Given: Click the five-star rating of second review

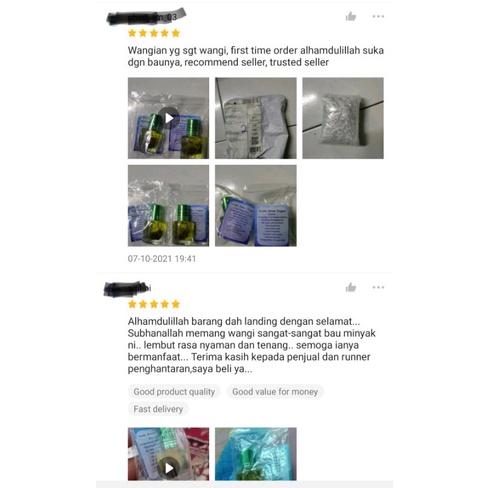Looking at the screenshot, I should coord(154,304).
